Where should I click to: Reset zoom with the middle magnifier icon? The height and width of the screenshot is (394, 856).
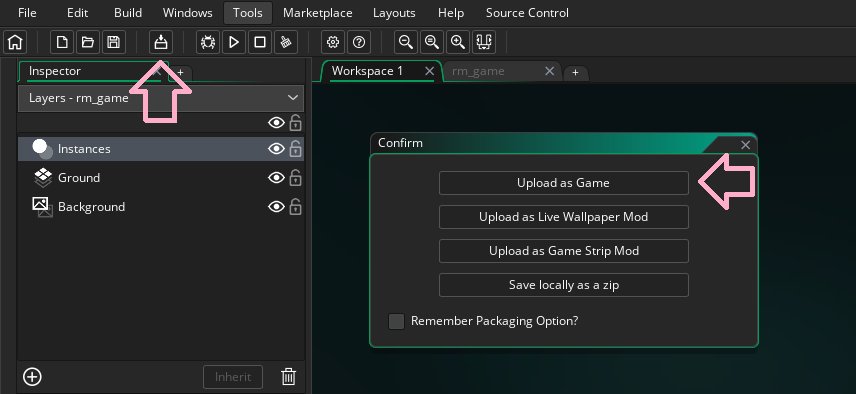pyautogui.click(x=432, y=42)
